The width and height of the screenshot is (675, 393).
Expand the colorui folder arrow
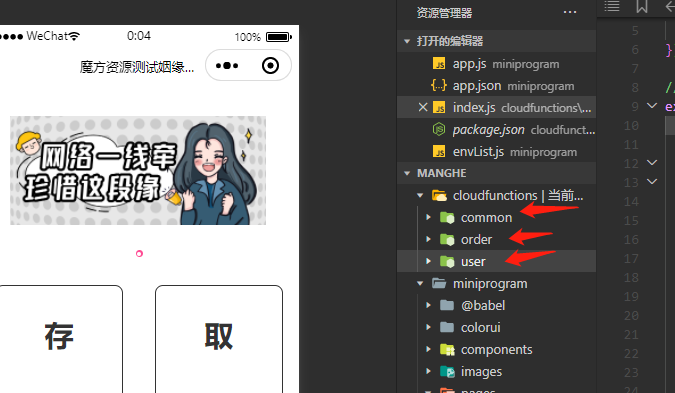point(428,327)
